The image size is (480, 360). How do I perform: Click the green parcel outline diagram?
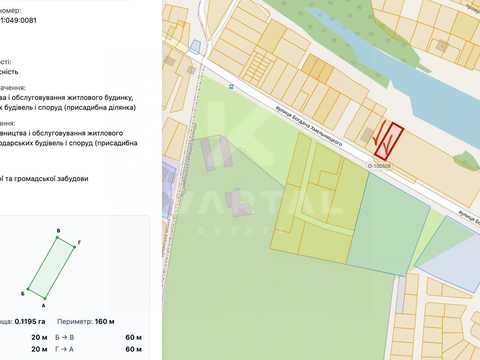click(x=51, y=268)
